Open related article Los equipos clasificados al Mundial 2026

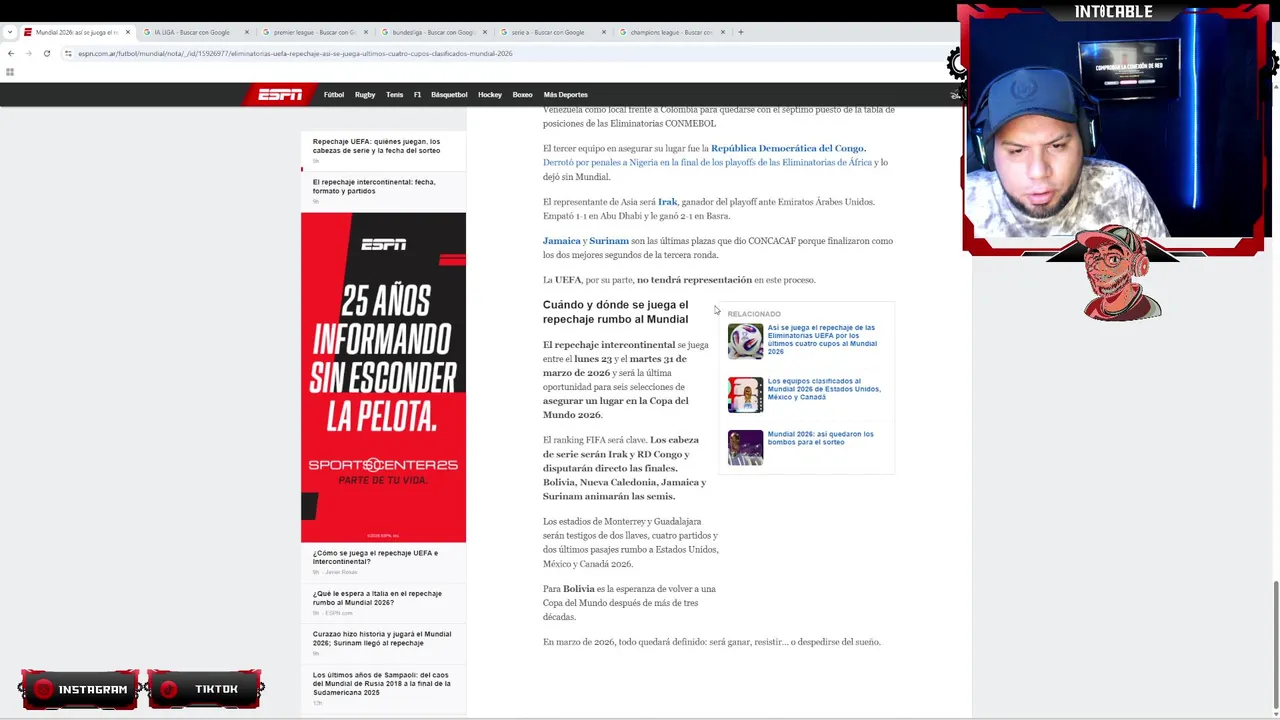[824, 389]
